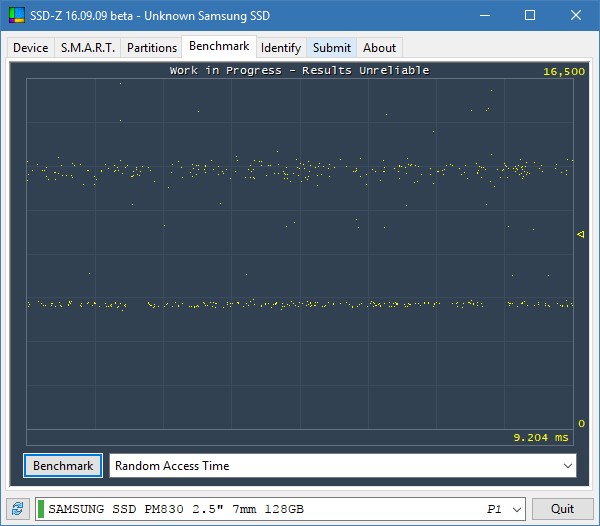Switch to the S.M.A.R.T. tab
Viewport: 600px width, 526px height.
[x=88, y=48]
